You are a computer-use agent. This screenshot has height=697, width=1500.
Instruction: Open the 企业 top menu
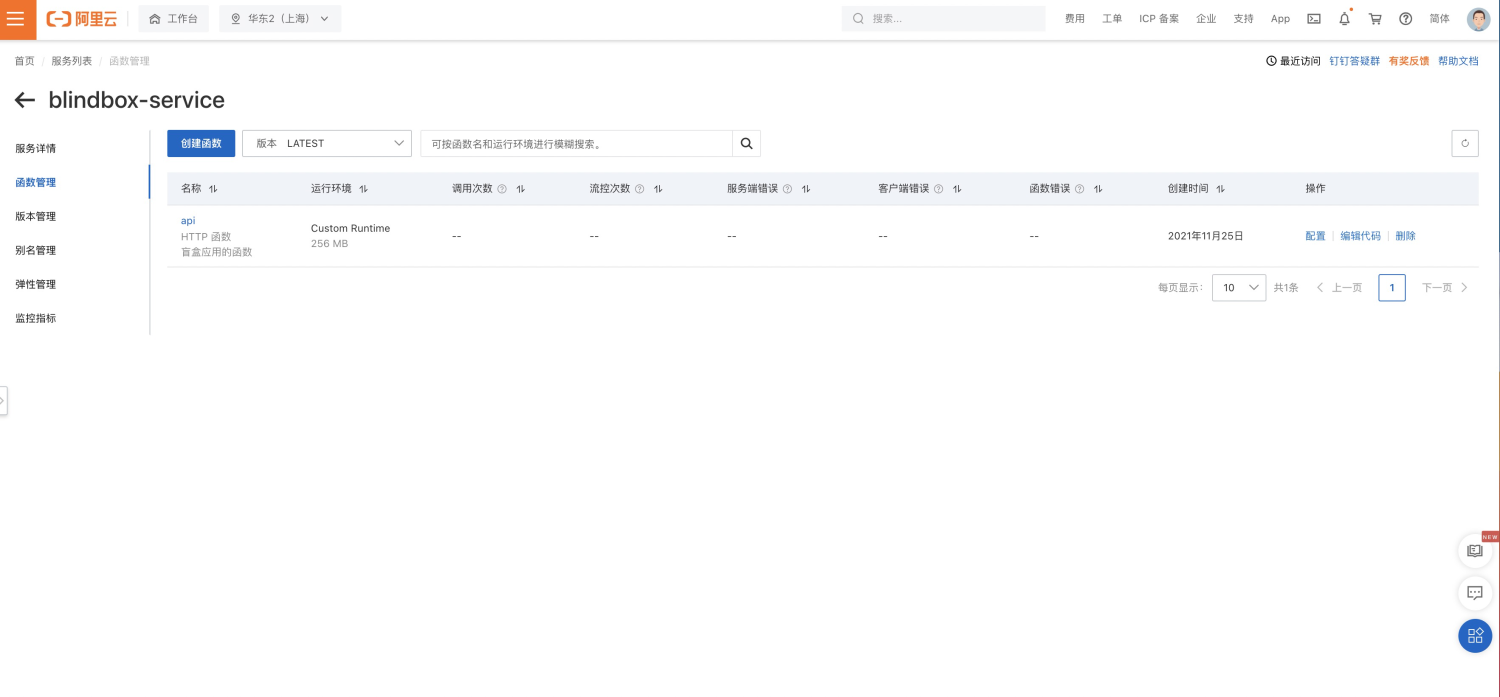(x=1206, y=19)
